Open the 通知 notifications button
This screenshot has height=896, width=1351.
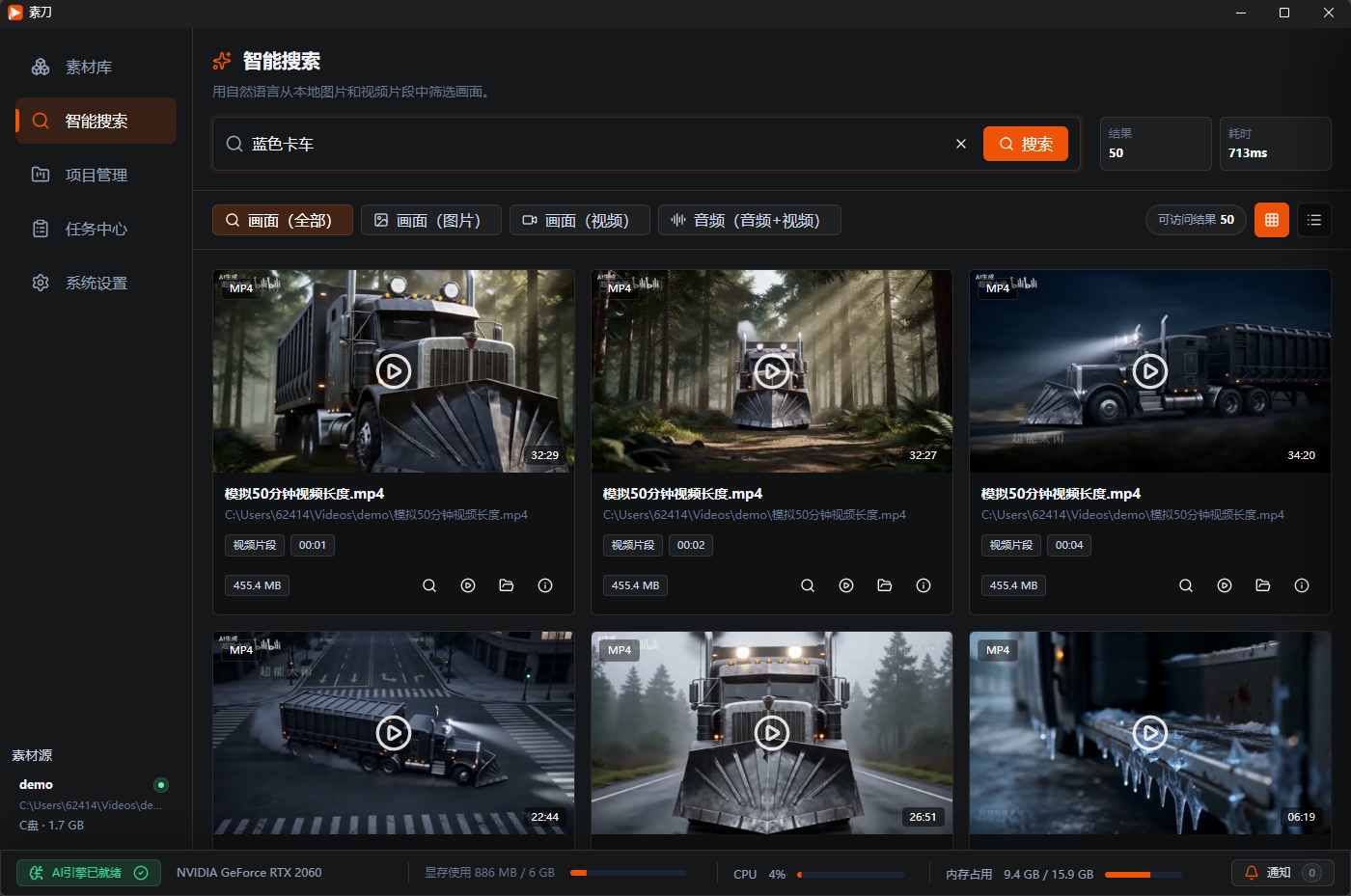click(1282, 873)
